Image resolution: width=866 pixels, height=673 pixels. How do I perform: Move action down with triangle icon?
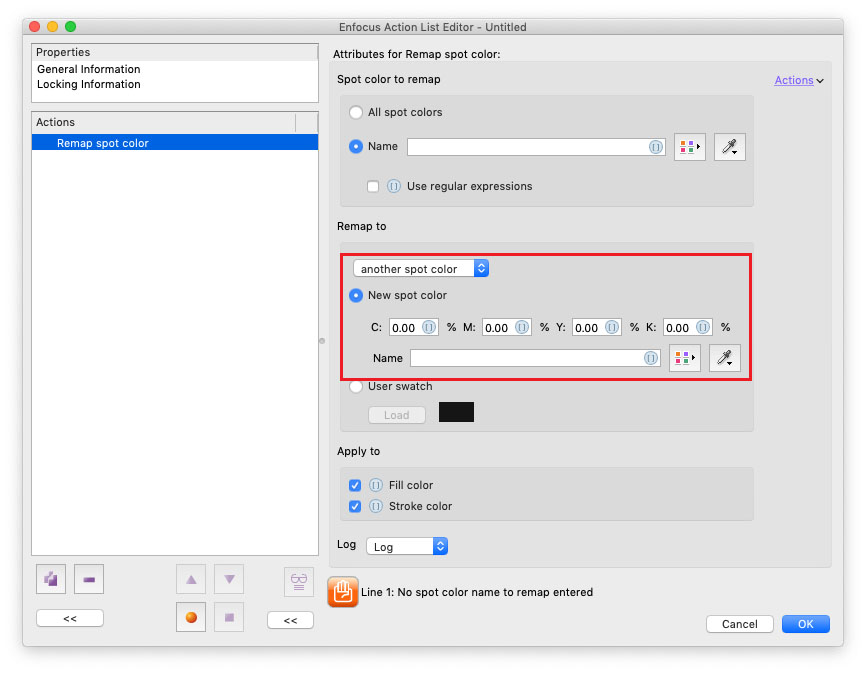(x=229, y=579)
